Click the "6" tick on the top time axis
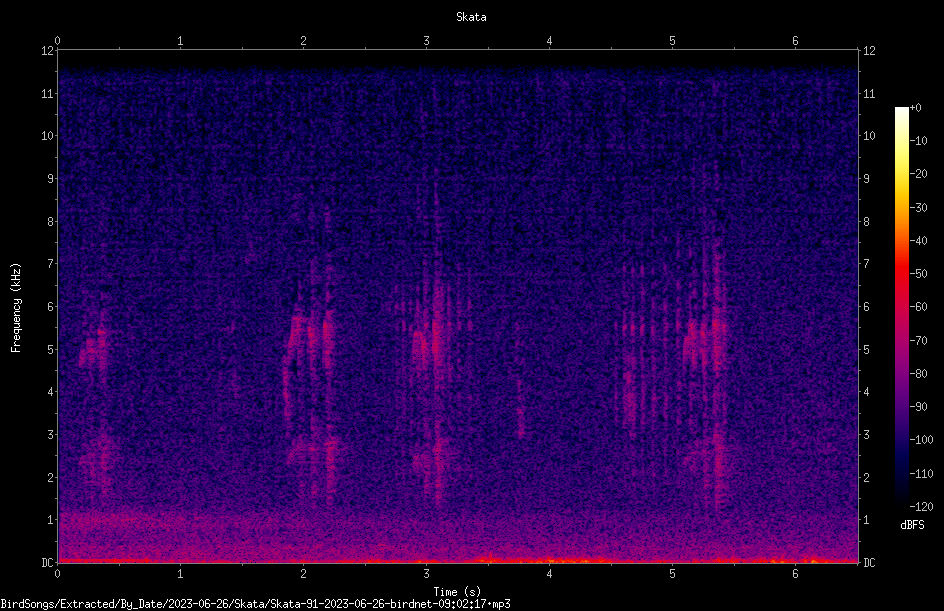944x611 pixels. [795, 41]
